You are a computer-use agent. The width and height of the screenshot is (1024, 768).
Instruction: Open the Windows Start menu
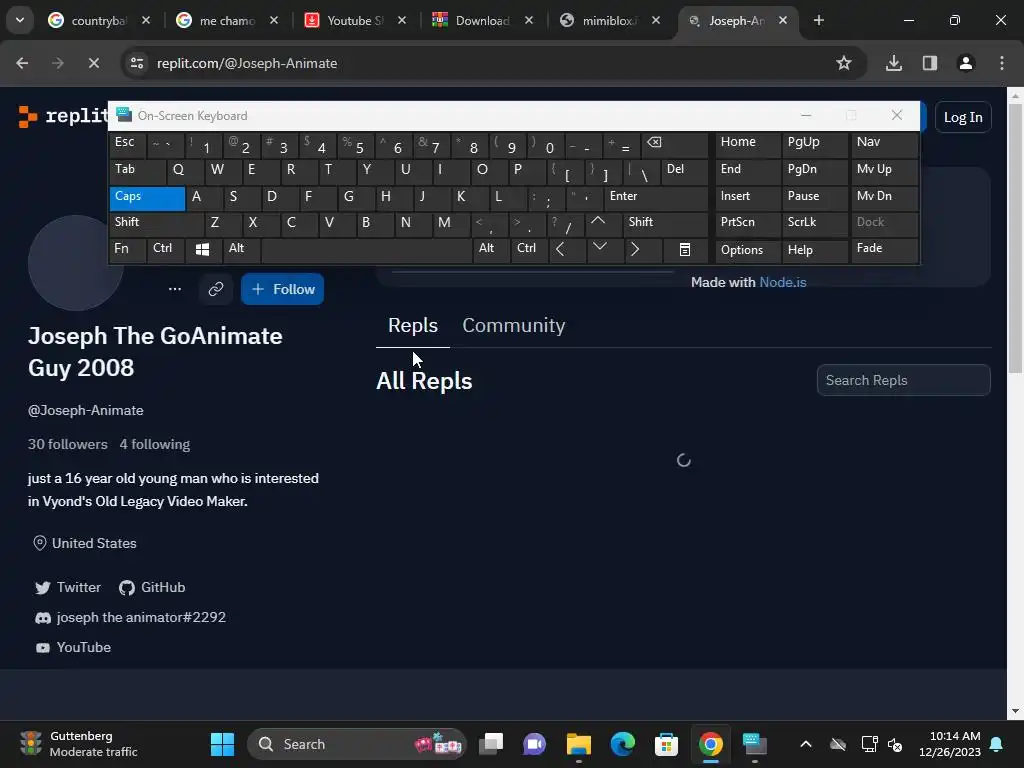click(x=222, y=744)
